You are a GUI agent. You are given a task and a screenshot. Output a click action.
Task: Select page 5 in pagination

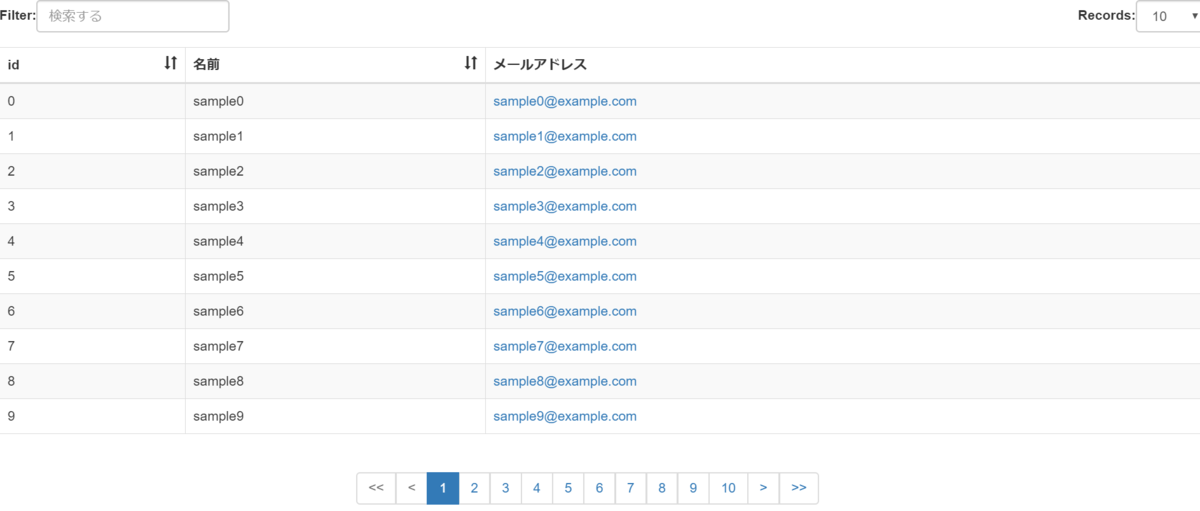(568, 488)
